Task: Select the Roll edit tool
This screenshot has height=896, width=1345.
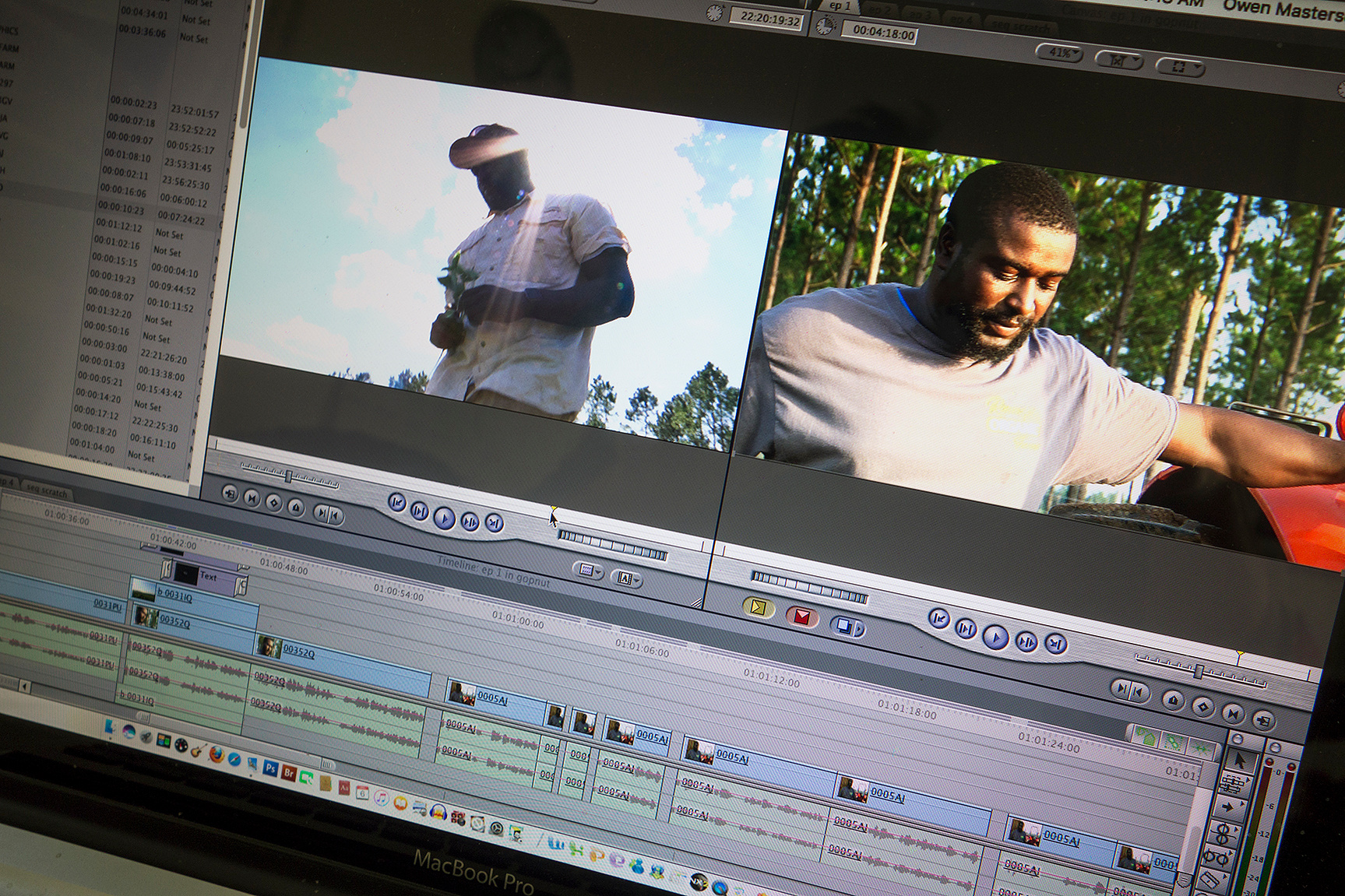Action: pos(1224,833)
